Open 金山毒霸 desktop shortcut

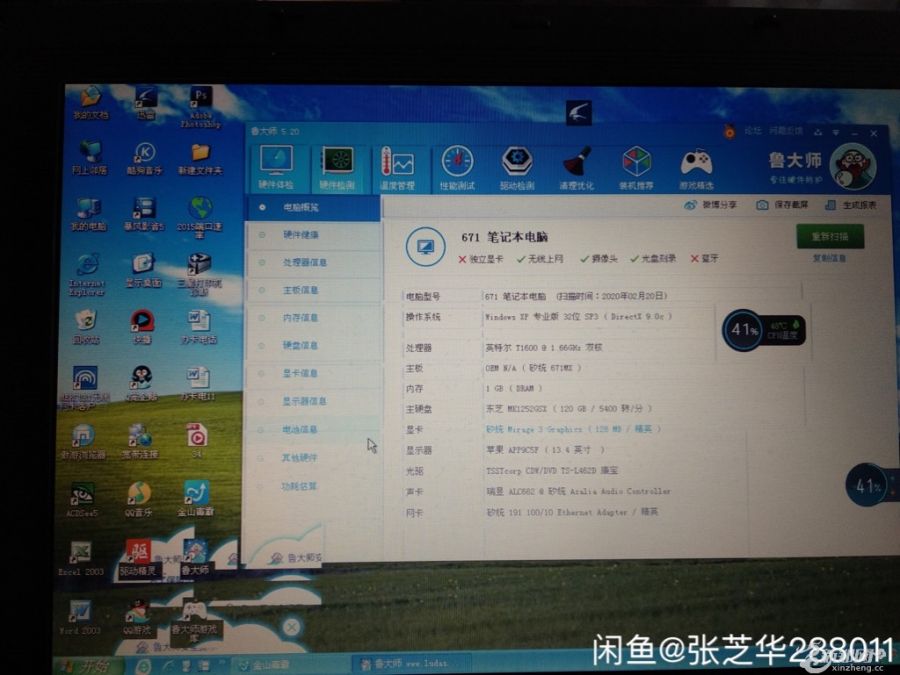click(x=195, y=498)
